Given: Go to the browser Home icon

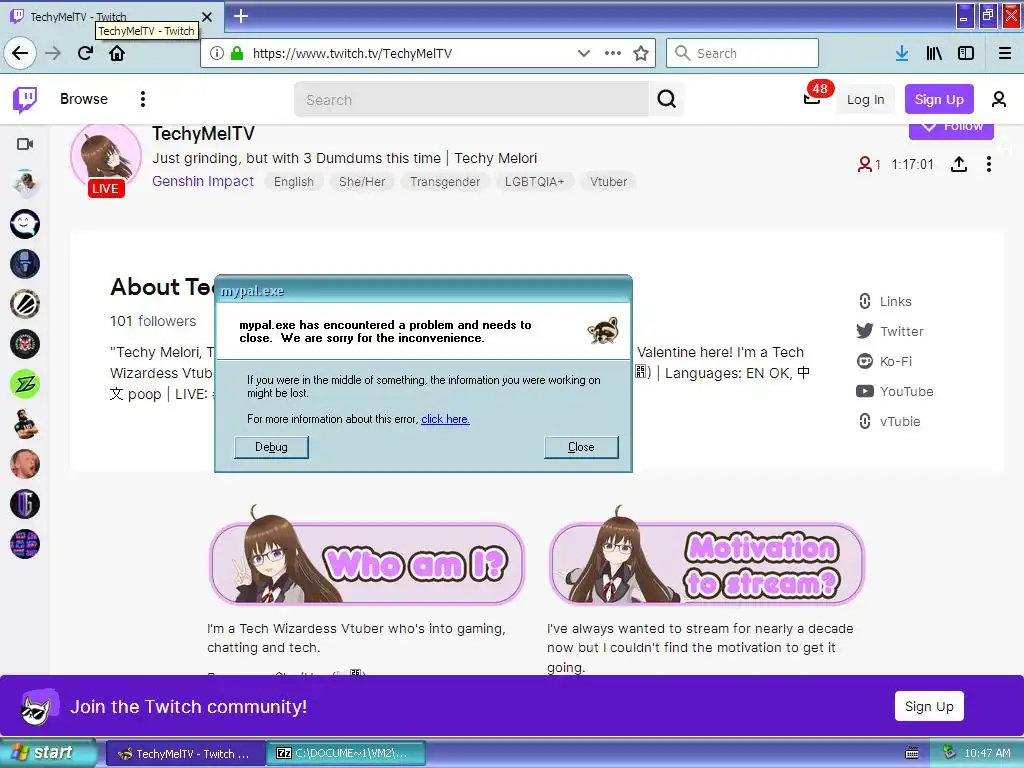Looking at the screenshot, I should click(x=117, y=53).
